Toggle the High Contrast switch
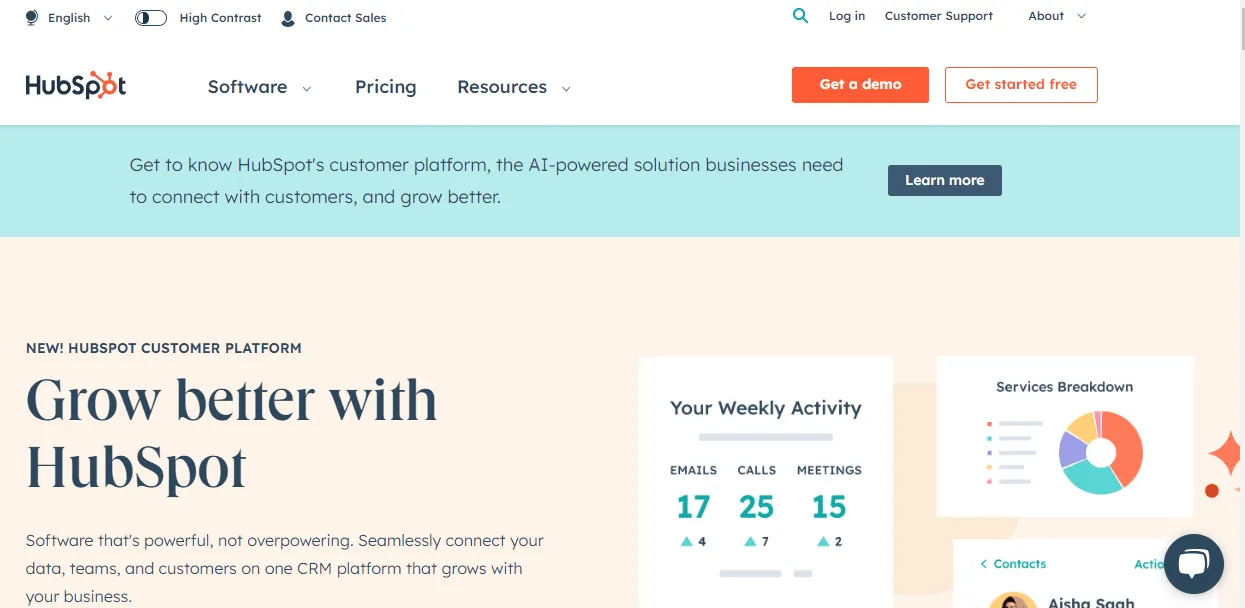Screen dimensions: 1245x608 (x=150, y=17)
